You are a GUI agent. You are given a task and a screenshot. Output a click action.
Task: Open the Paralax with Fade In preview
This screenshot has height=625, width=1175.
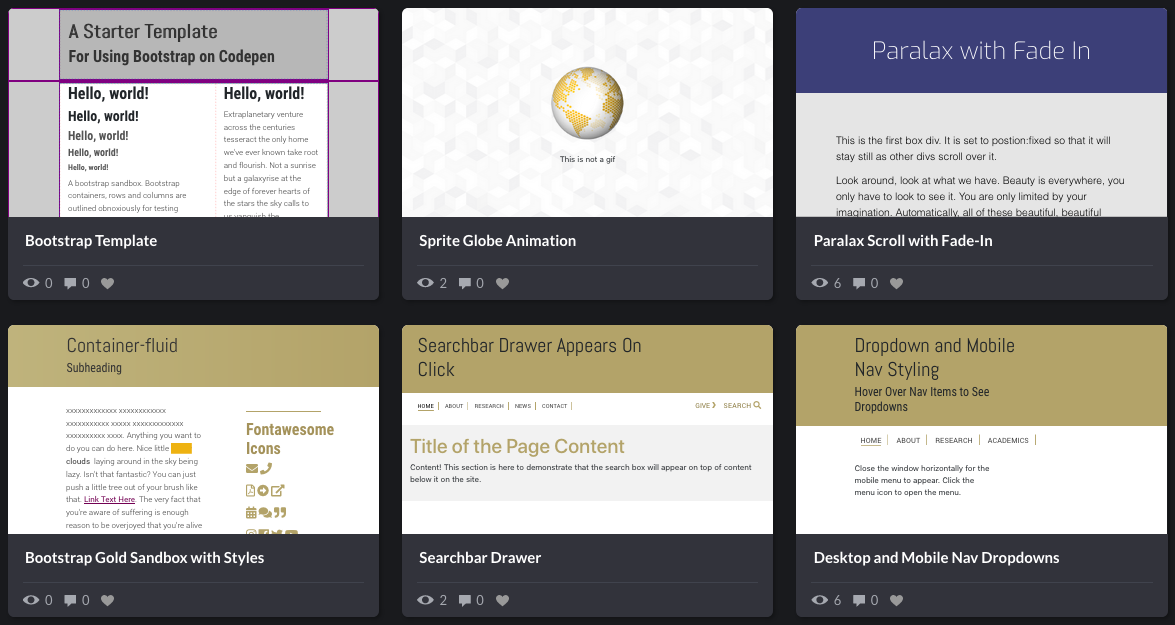click(x=981, y=112)
